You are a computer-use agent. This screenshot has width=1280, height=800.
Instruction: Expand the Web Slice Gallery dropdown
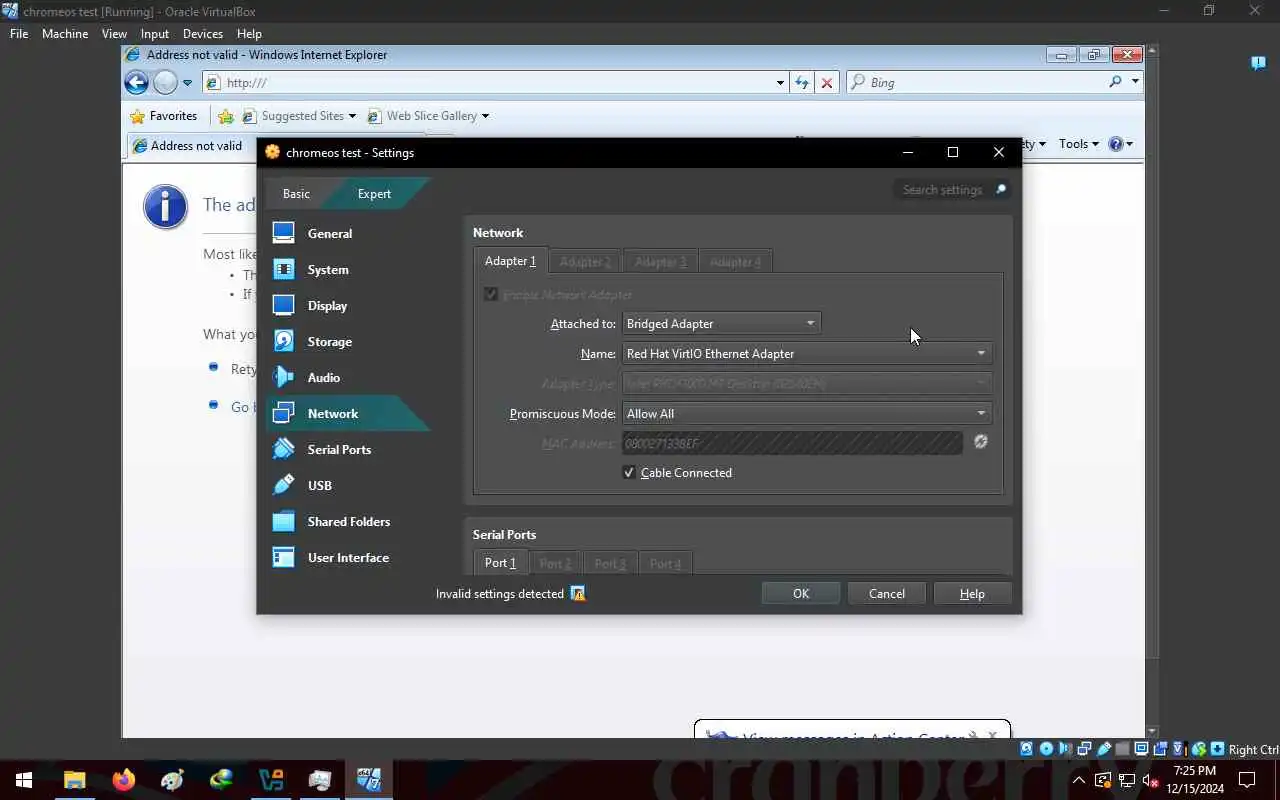point(485,116)
